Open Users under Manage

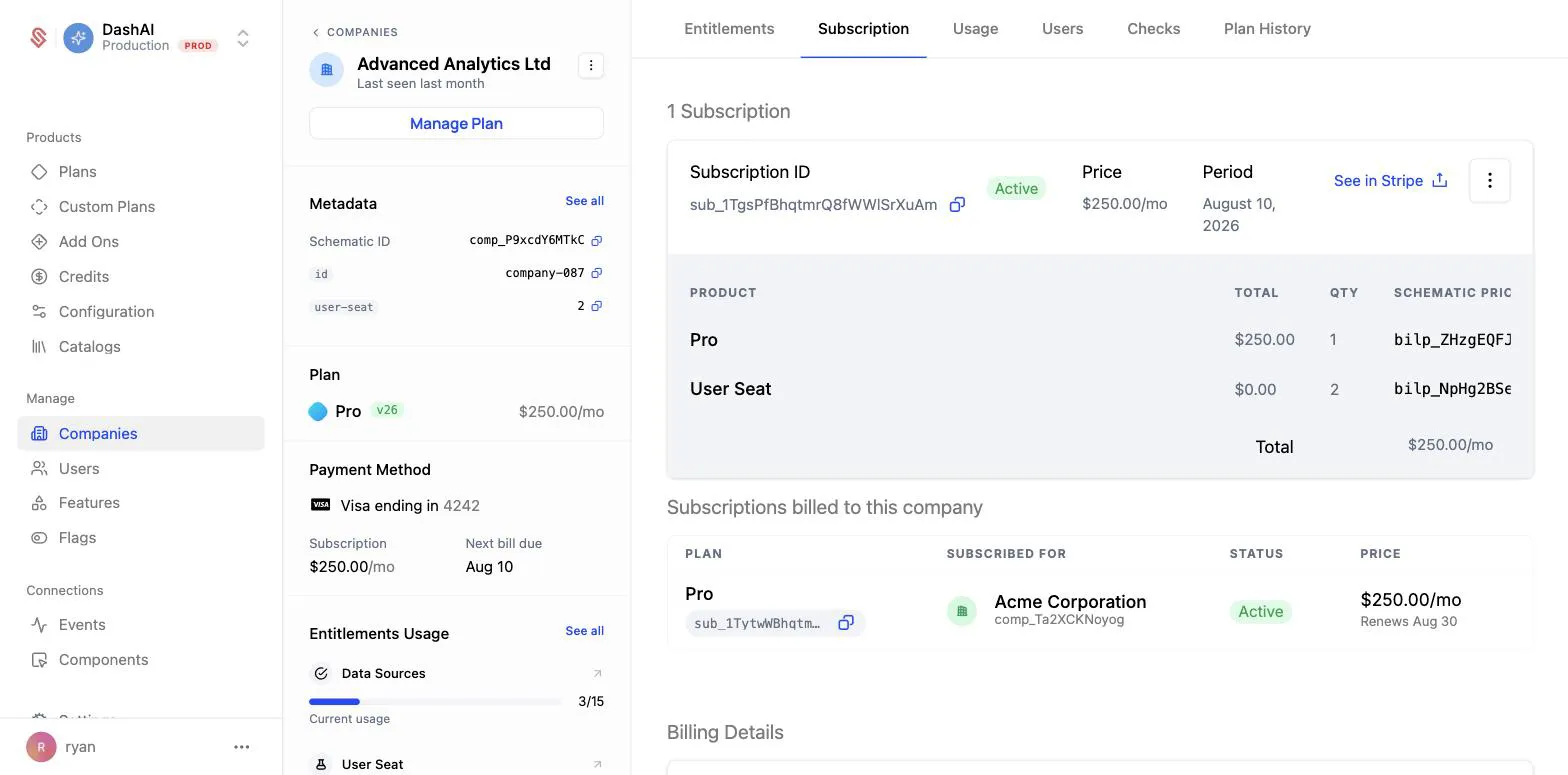coord(79,469)
